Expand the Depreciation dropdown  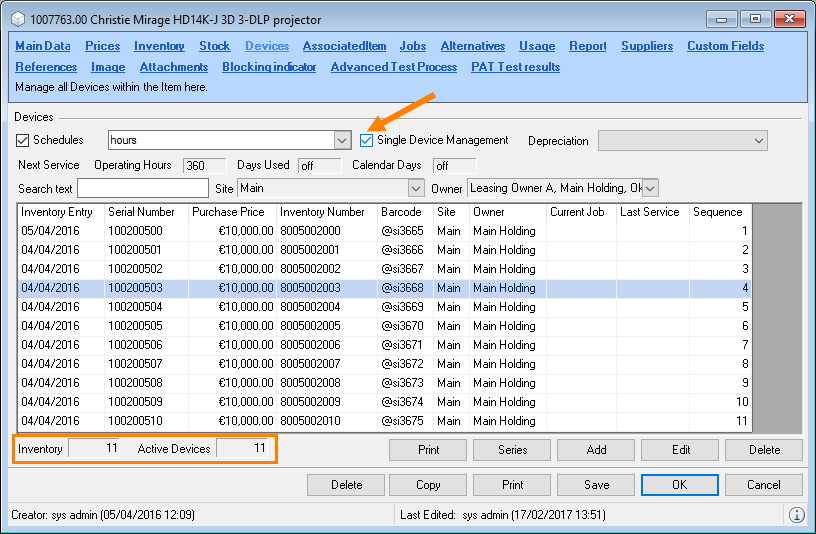point(757,141)
